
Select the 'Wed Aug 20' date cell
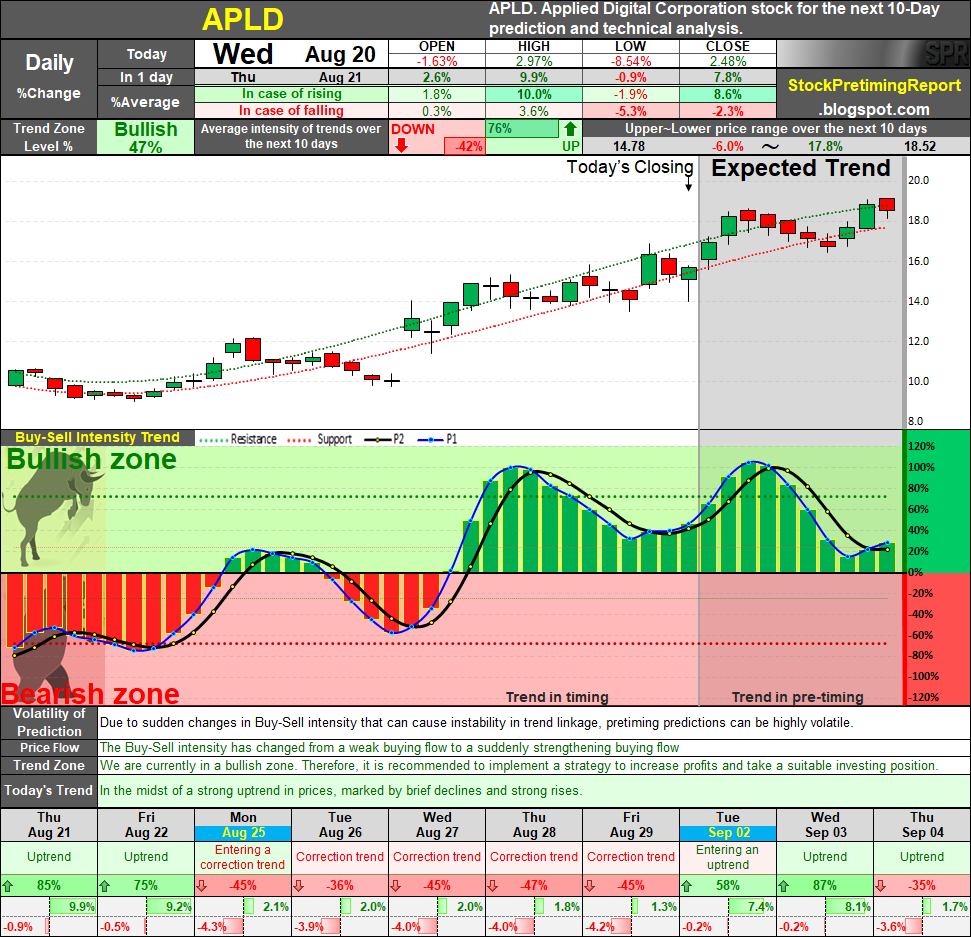[x=292, y=54]
